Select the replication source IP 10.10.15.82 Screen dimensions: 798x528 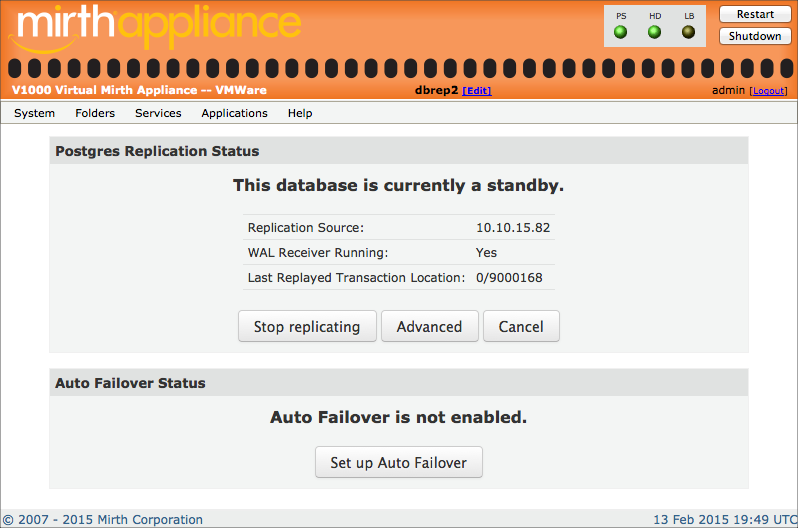pos(513,228)
